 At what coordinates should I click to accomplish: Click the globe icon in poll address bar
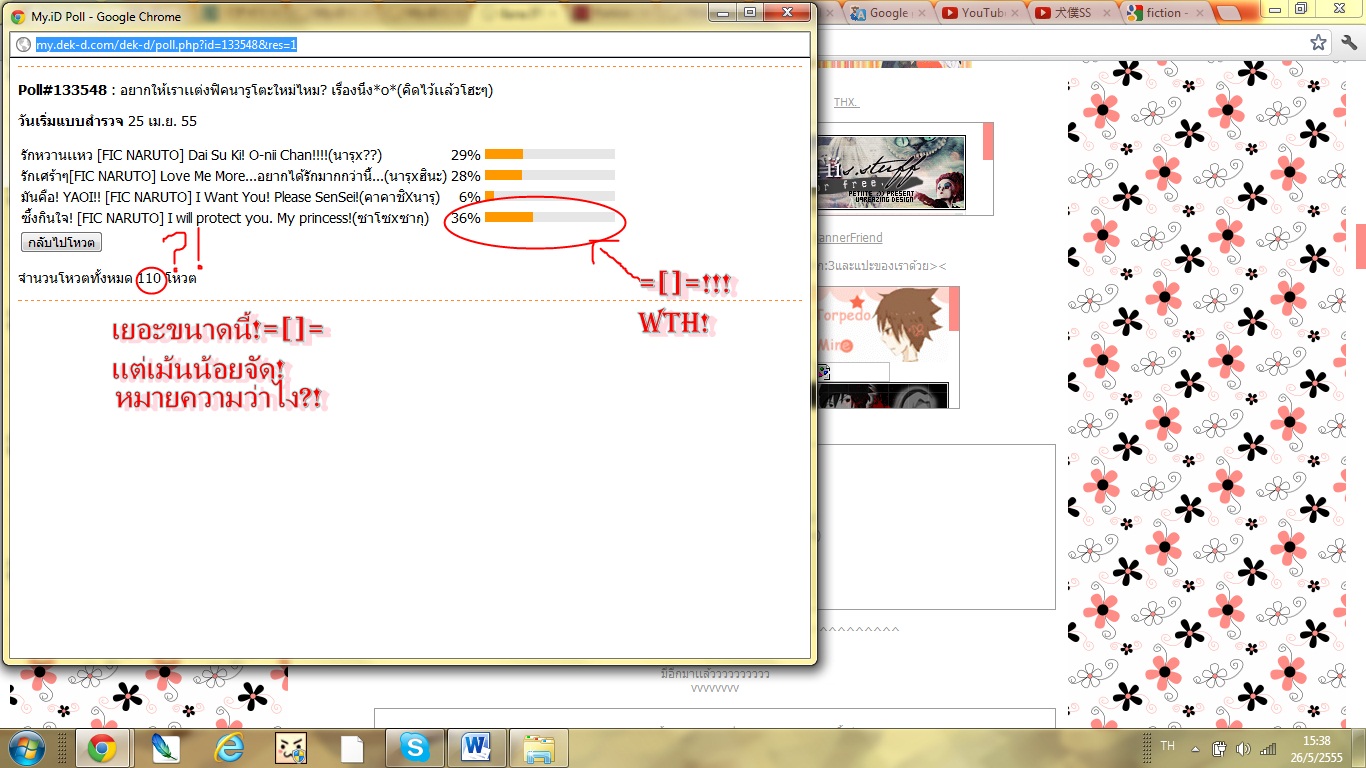pos(23,45)
